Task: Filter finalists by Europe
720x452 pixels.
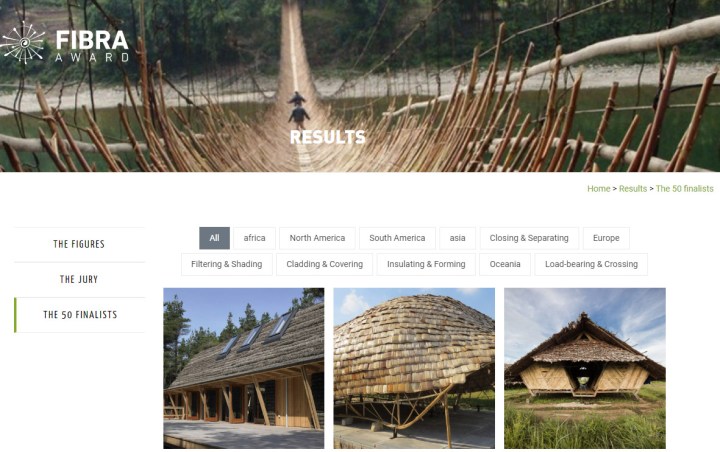Action: (x=606, y=238)
